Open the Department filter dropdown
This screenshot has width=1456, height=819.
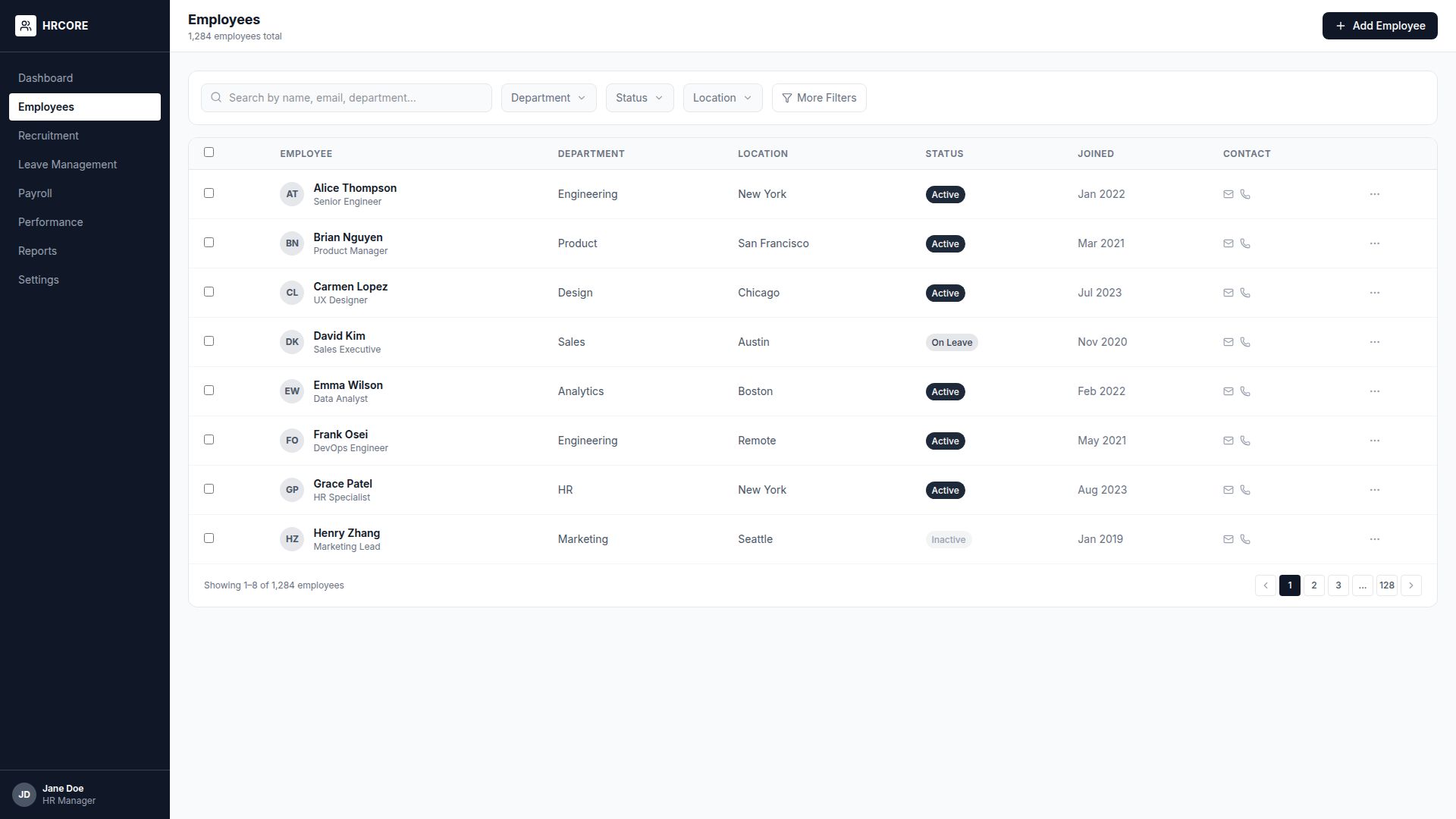[x=549, y=98]
